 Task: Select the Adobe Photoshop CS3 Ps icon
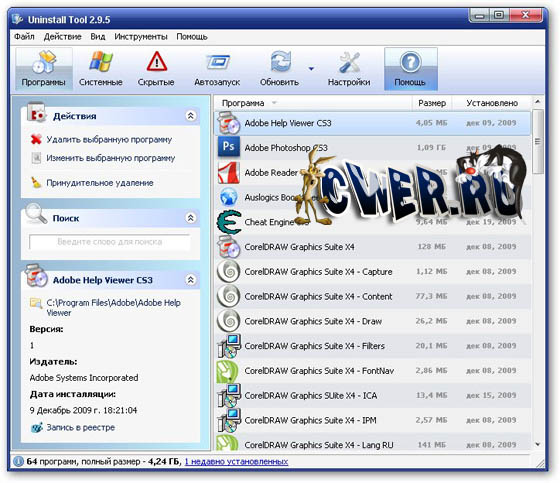[229, 147]
